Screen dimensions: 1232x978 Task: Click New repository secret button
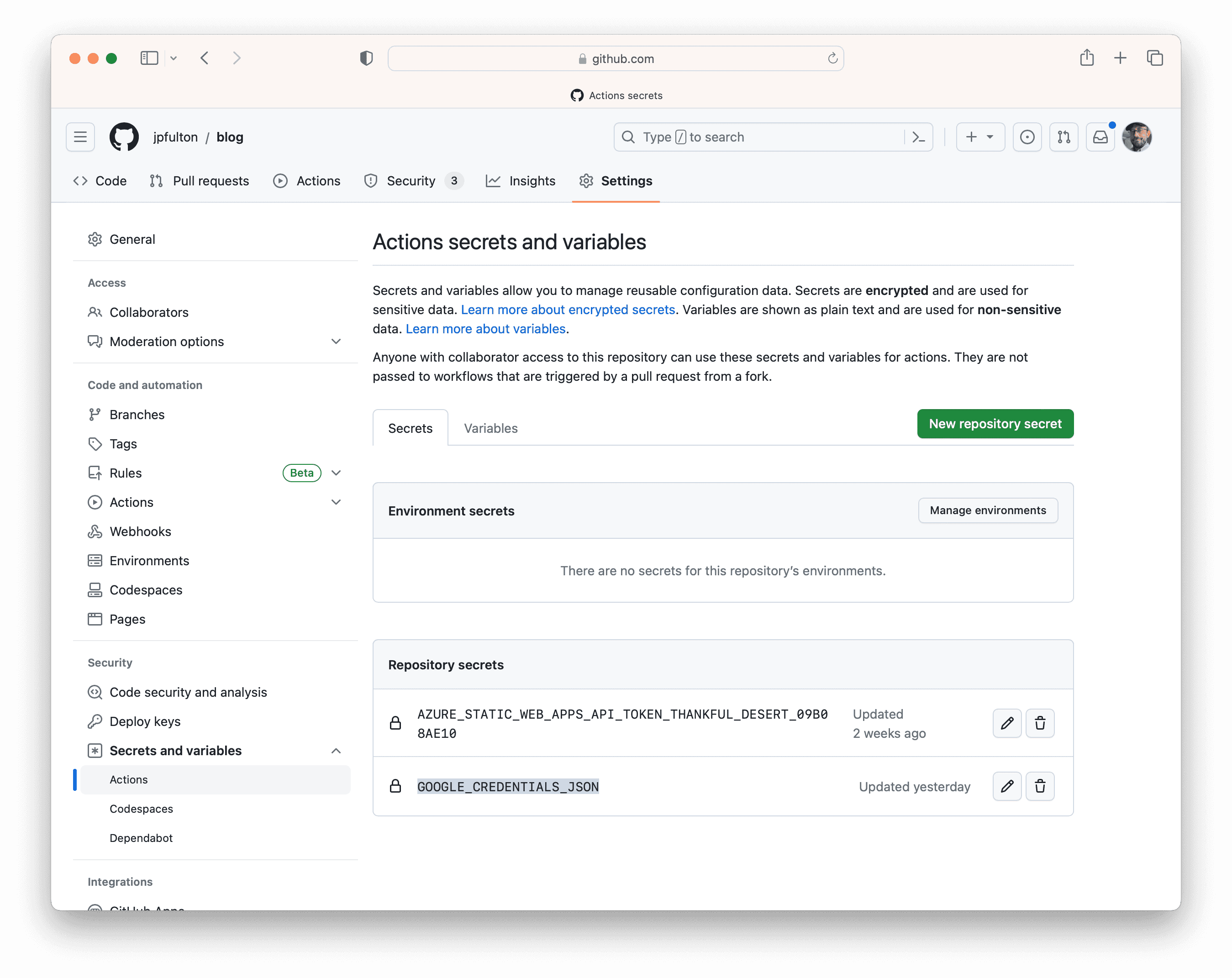coord(995,424)
